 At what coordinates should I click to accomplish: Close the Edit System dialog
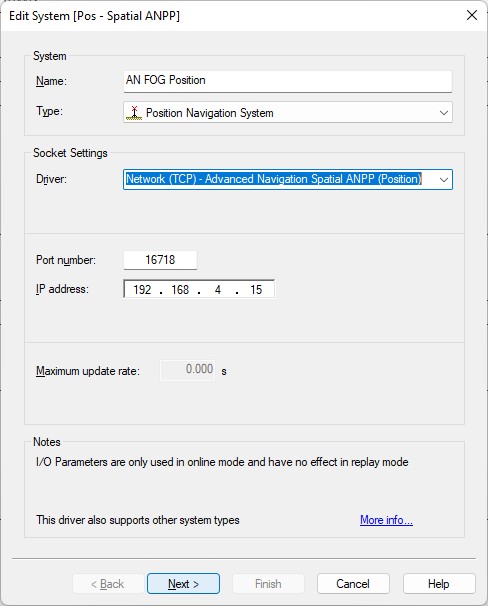(472, 15)
